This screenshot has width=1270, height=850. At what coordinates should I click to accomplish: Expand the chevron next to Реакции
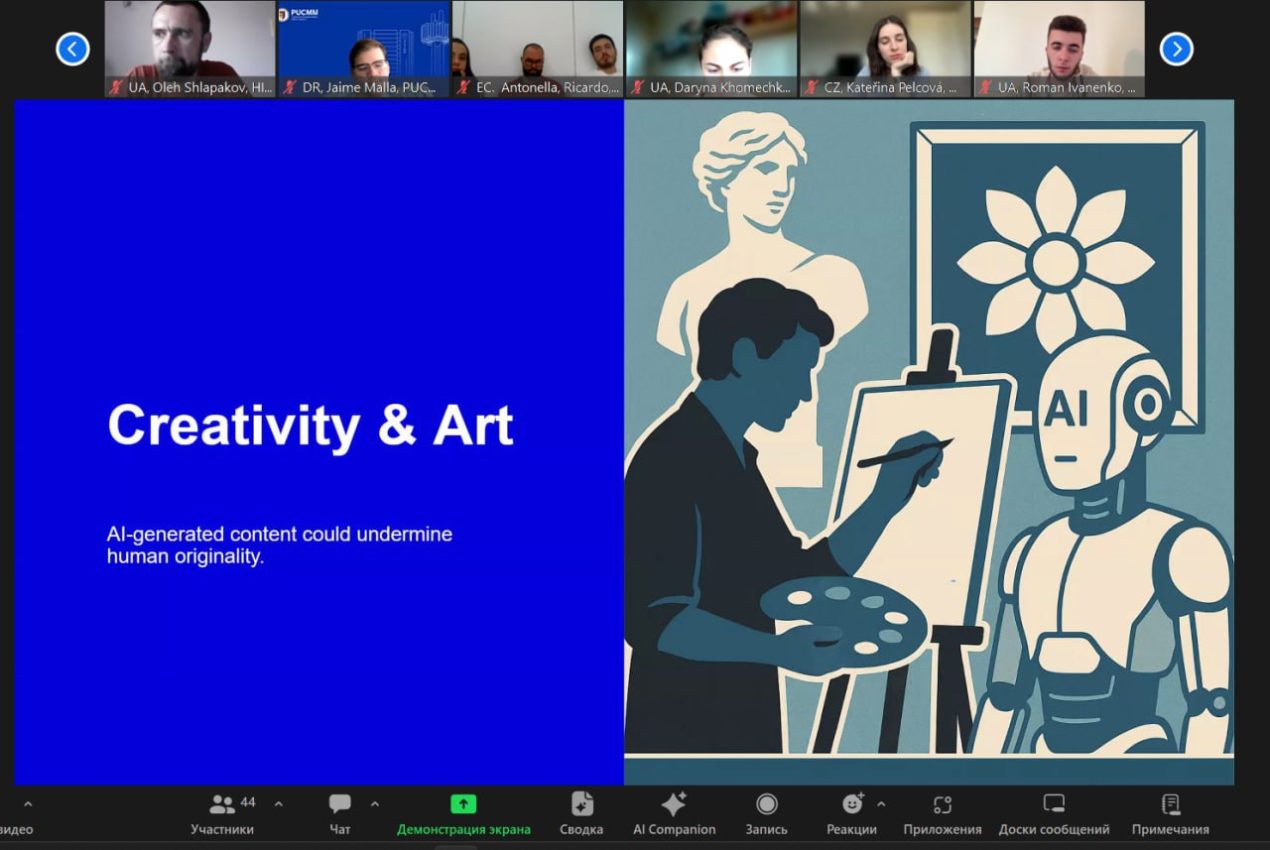click(881, 804)
